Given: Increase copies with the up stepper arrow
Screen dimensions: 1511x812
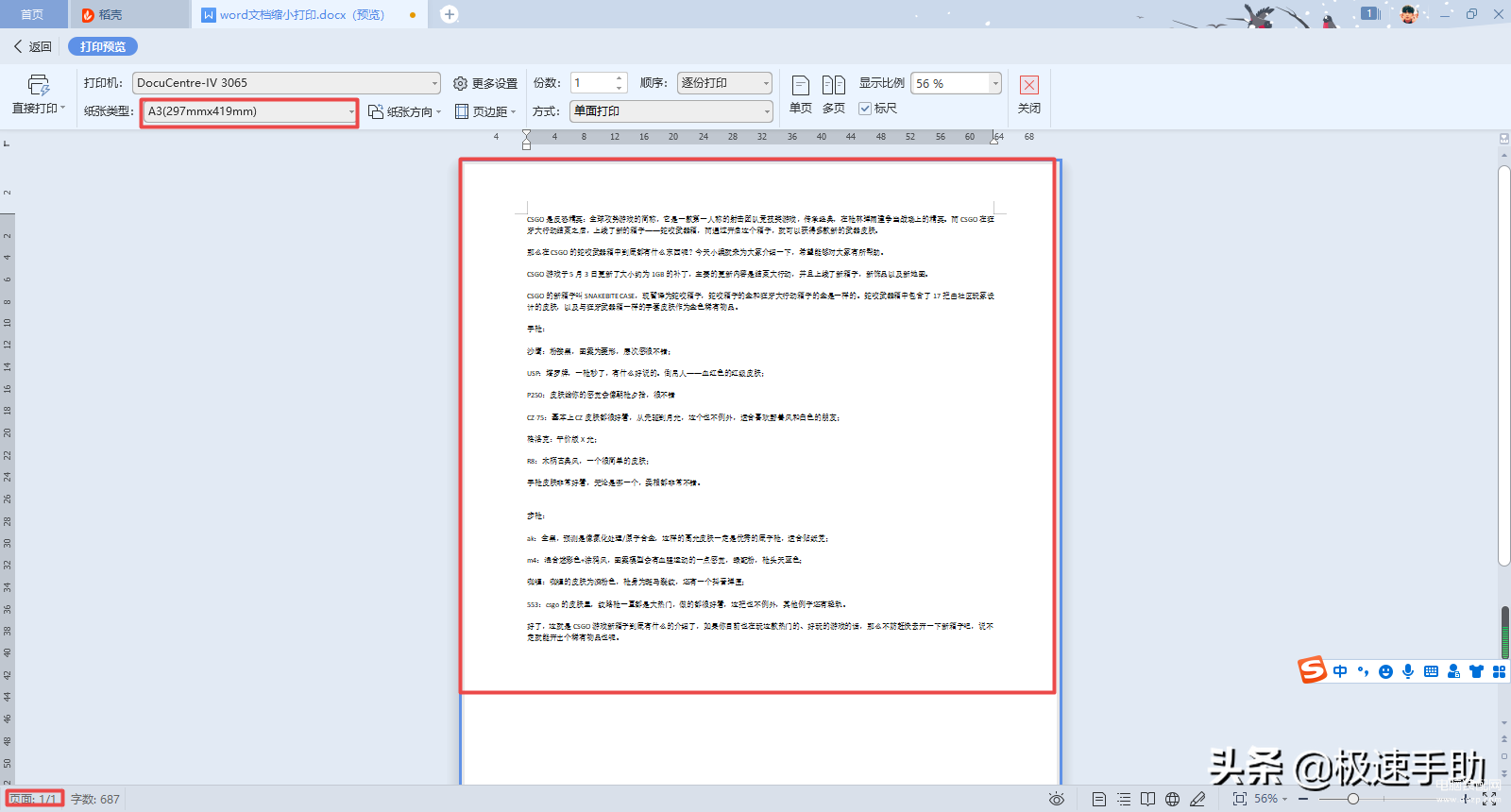Looking at the screenshot, I should pyautogui.click(x=620, y=78).
